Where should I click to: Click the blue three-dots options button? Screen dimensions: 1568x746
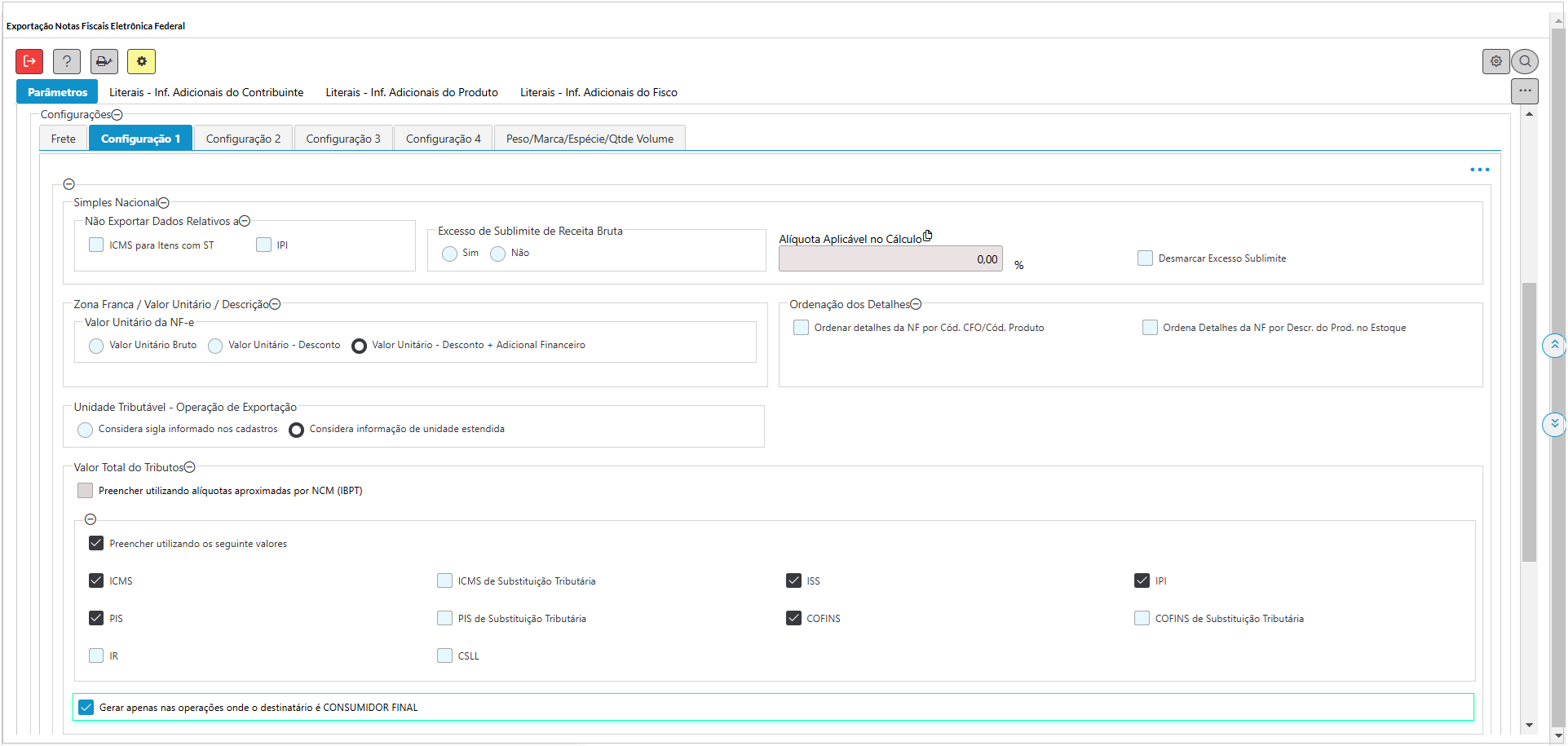pyautogui.click(x=1479, y=170)
